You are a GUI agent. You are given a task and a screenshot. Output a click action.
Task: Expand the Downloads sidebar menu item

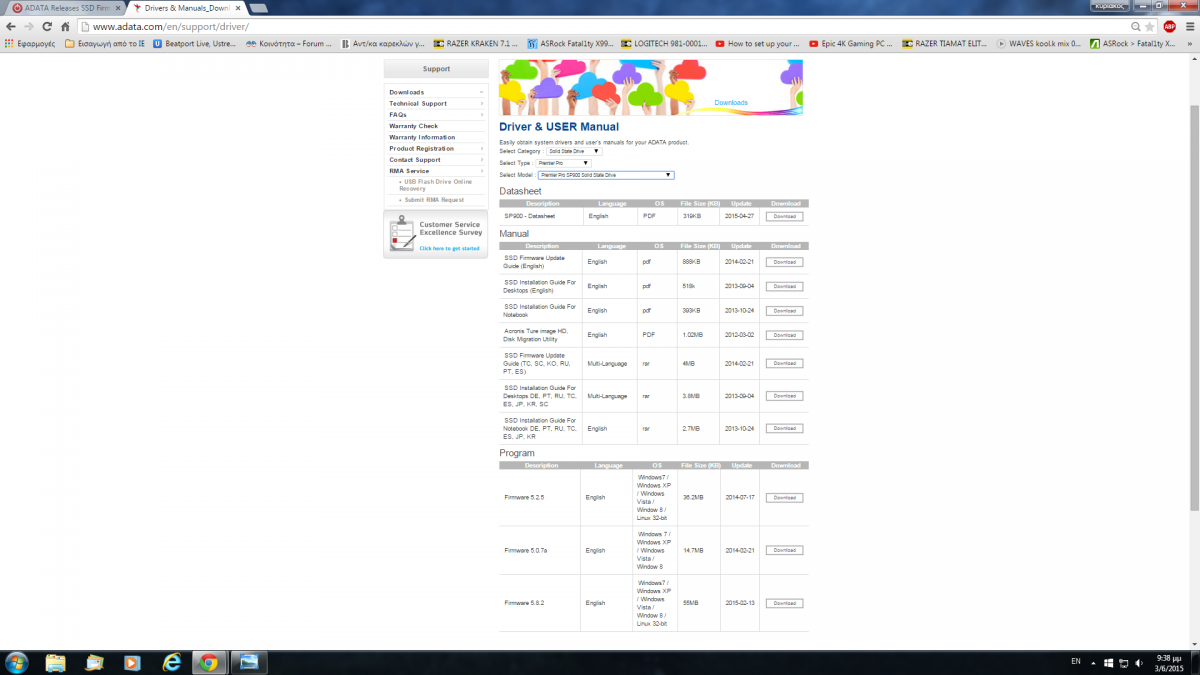(435, 92)
